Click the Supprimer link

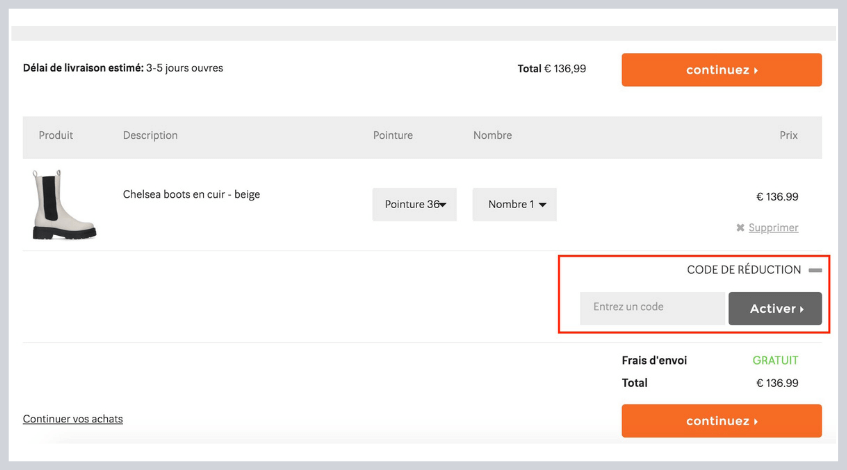[x=773, y=228]
